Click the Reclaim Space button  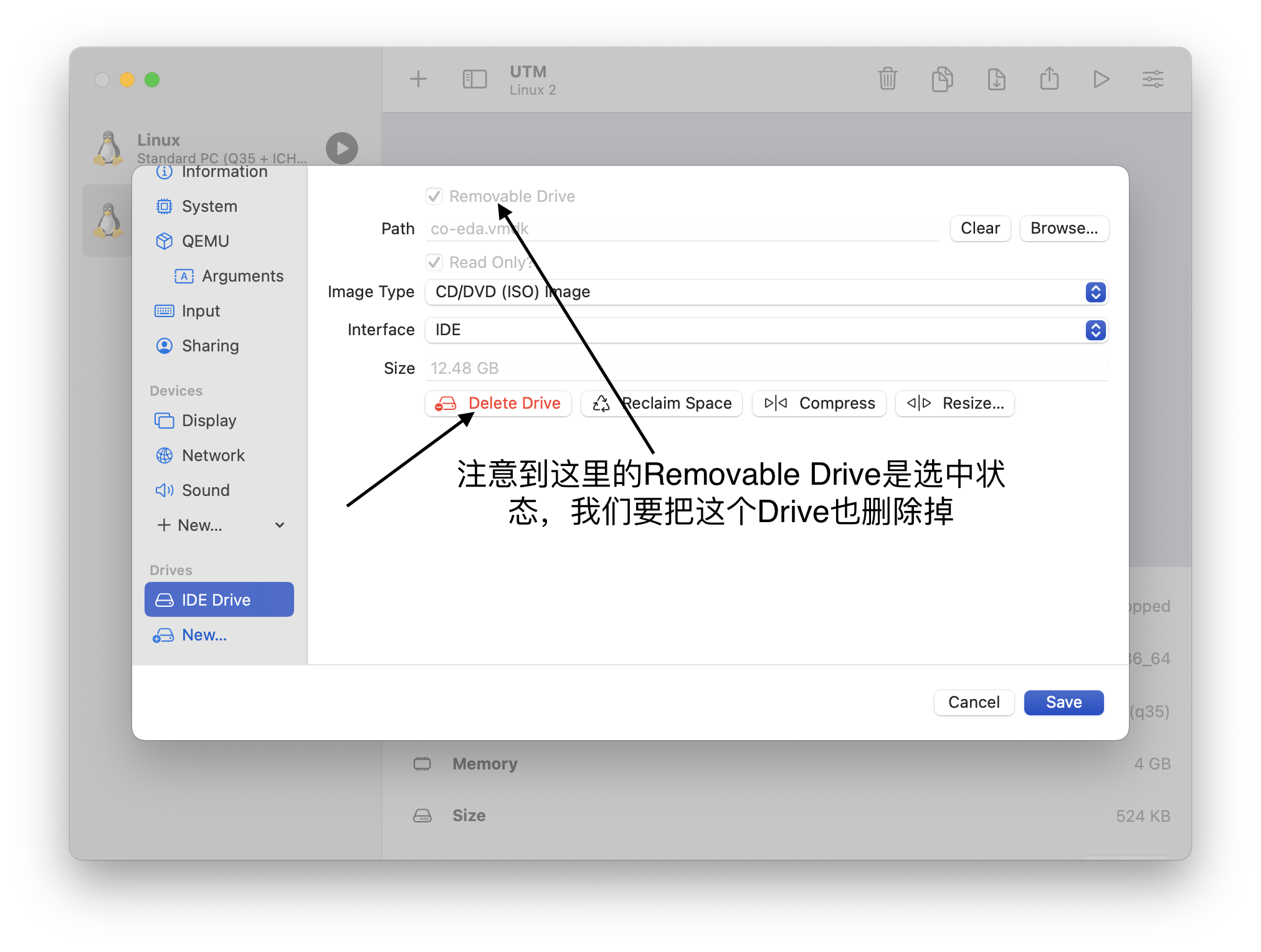tap(662, 404)
